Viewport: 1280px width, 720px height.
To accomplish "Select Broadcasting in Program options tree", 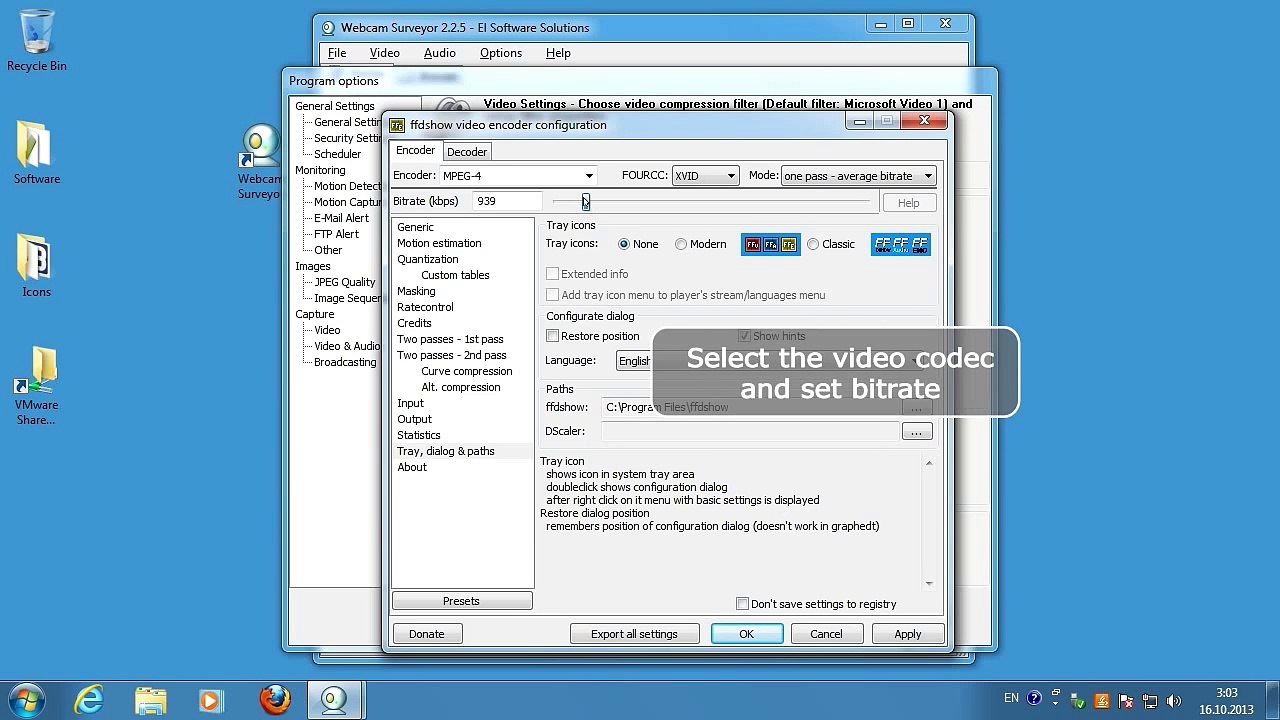I will click(345, 362).
